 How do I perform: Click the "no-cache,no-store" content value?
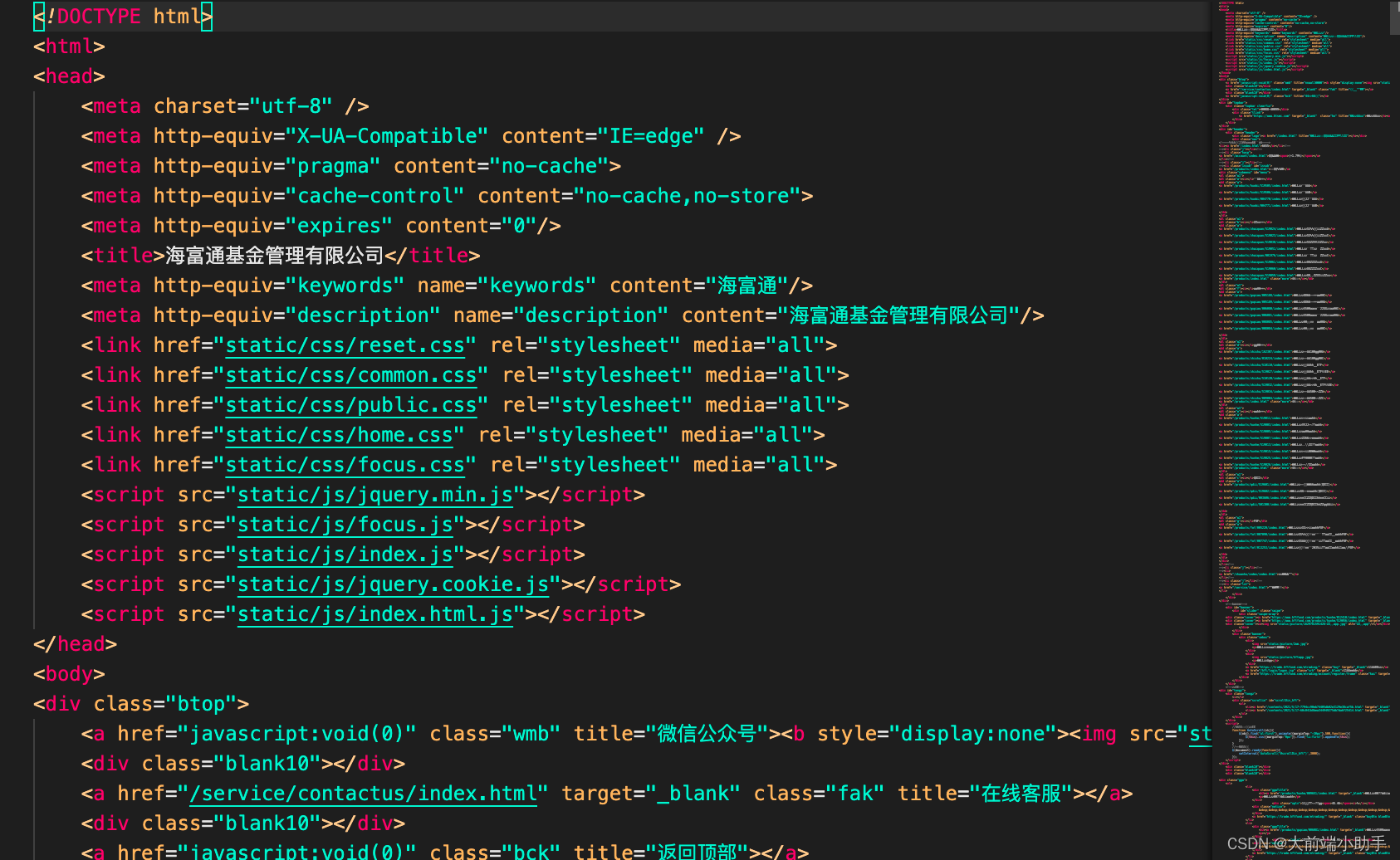tap(688, 196)
